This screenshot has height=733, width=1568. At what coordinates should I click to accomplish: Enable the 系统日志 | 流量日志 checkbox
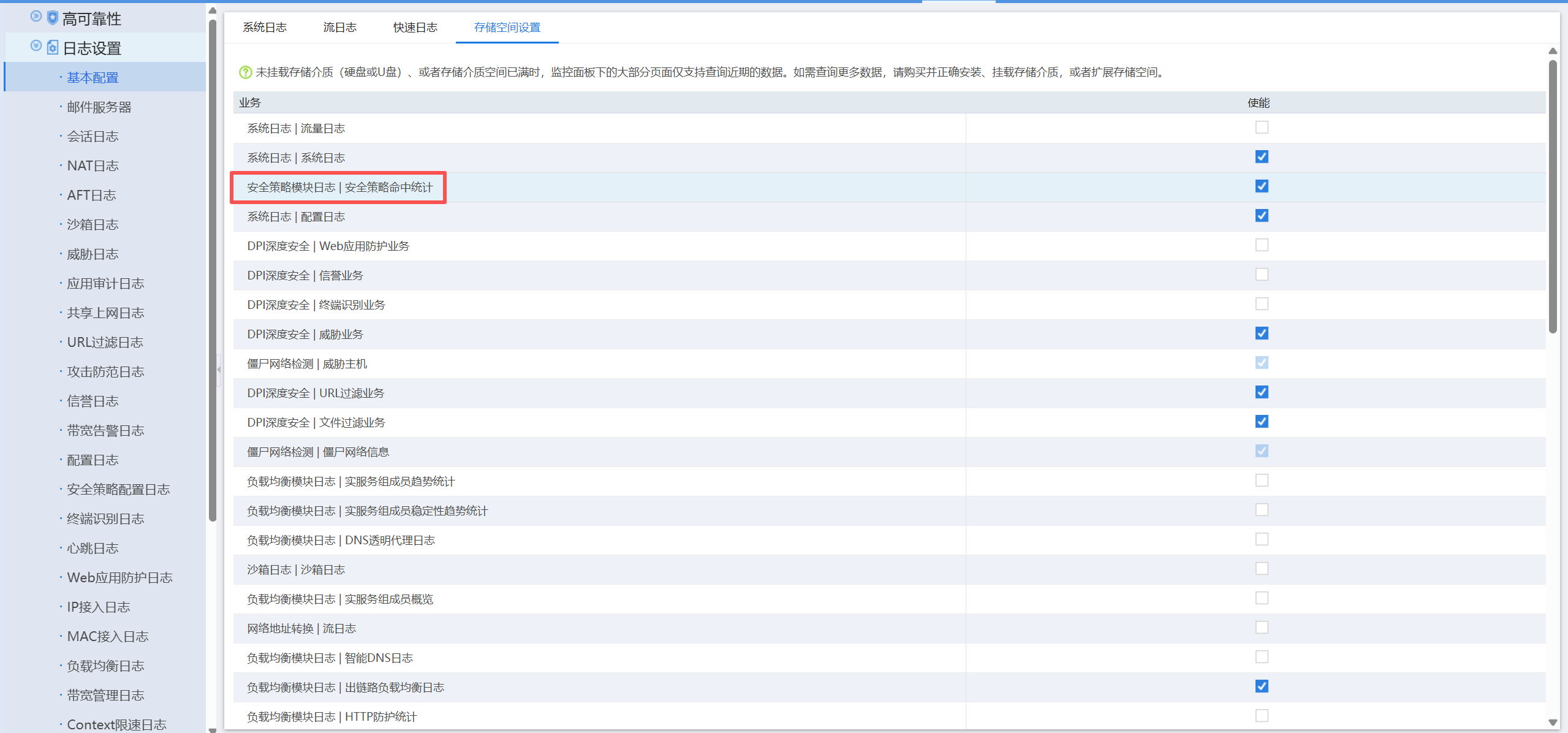point(1262,127)
